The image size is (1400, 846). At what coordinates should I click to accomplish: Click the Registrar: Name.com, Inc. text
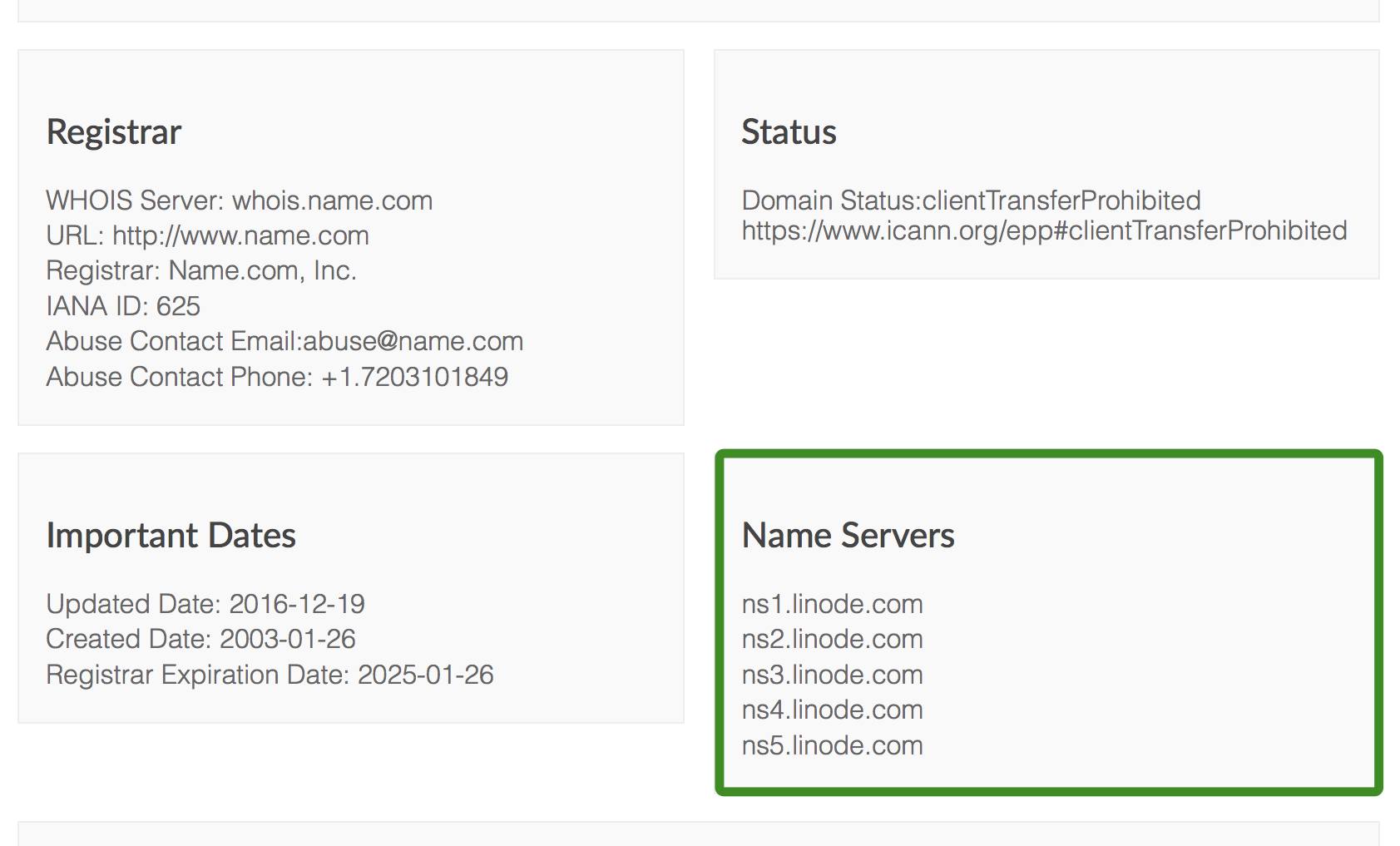[201, 270]
